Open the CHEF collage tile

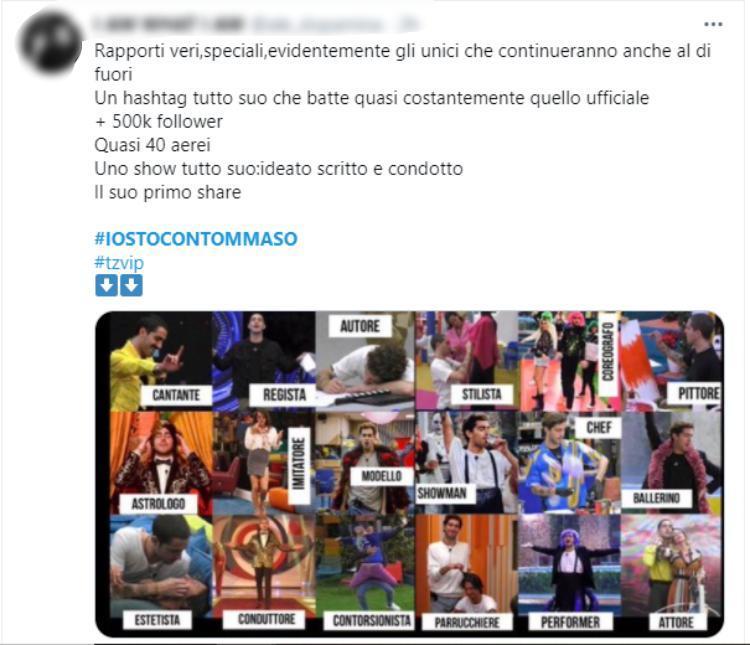(569, 463)
